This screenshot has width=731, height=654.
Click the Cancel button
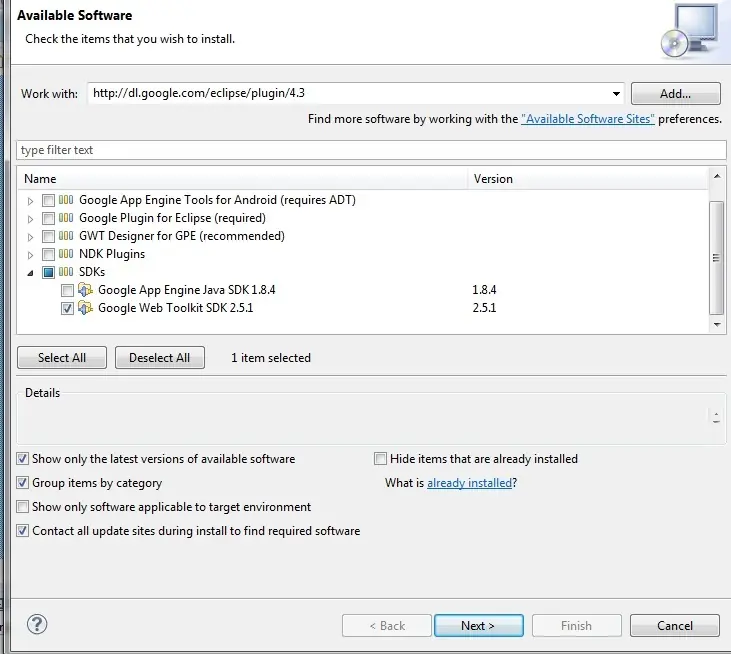click(675, 625)
